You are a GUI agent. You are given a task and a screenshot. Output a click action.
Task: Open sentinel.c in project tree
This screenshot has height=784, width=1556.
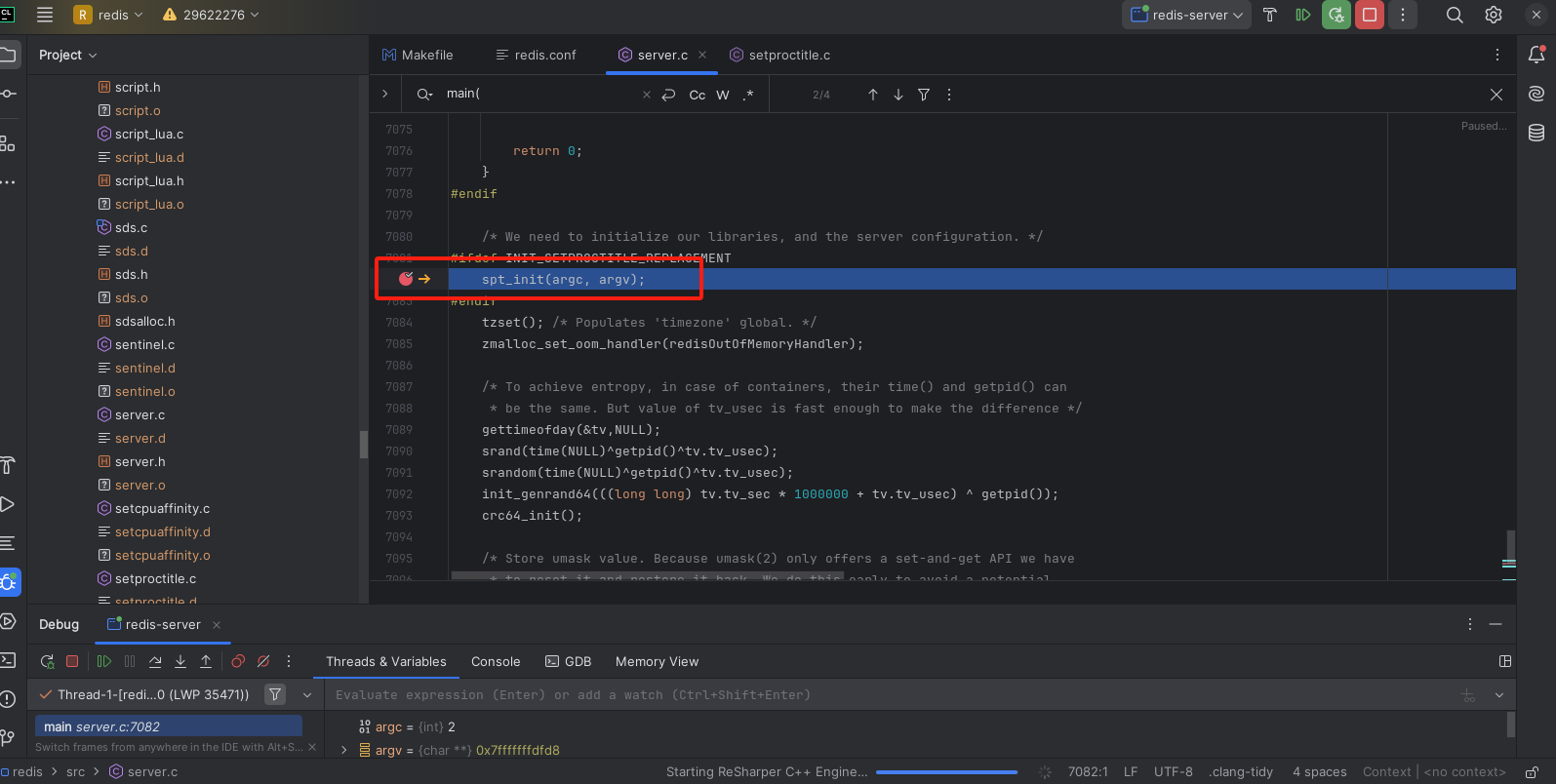144,344
